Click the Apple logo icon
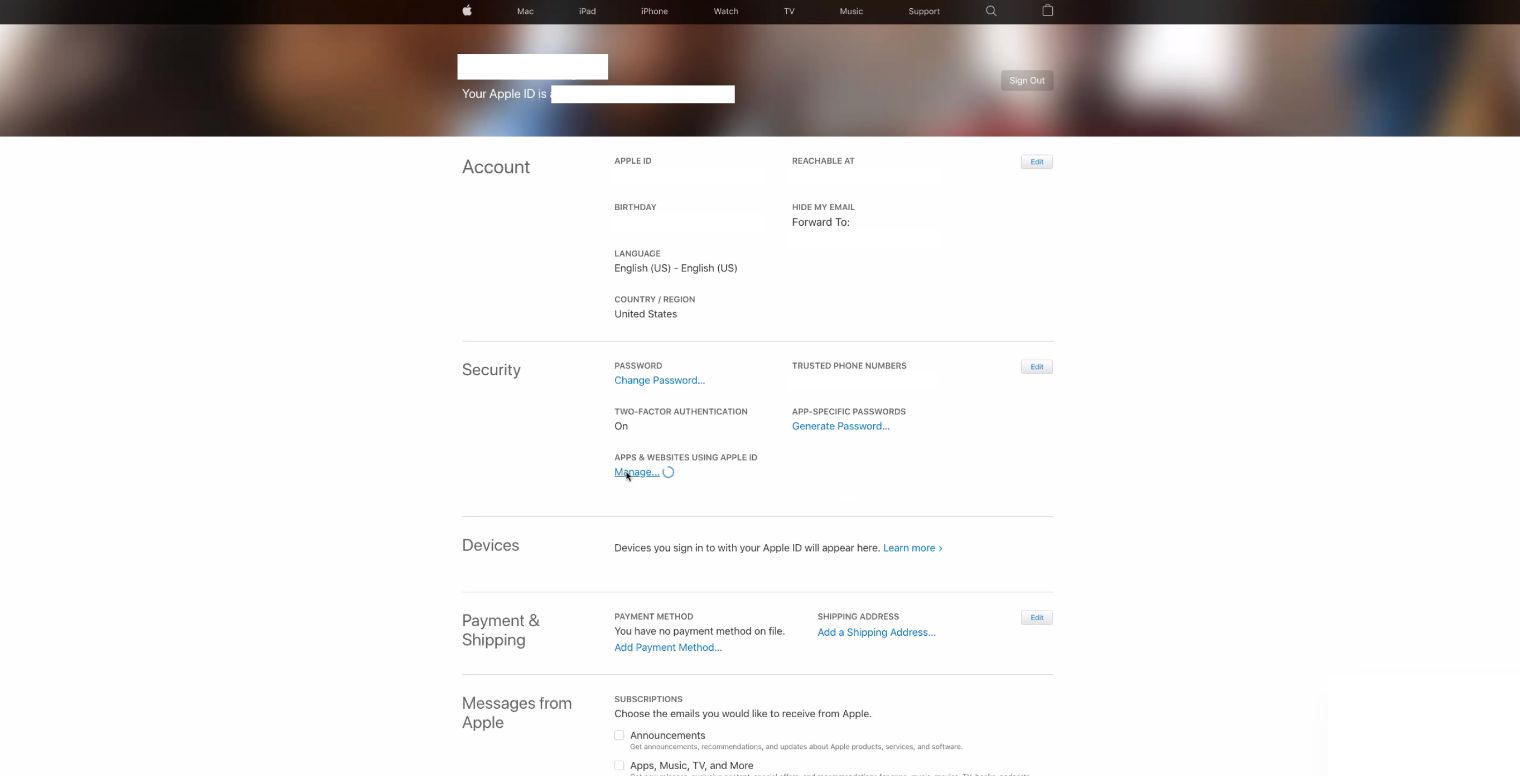This screenshot has width=1520, height=776. [467, 11]
